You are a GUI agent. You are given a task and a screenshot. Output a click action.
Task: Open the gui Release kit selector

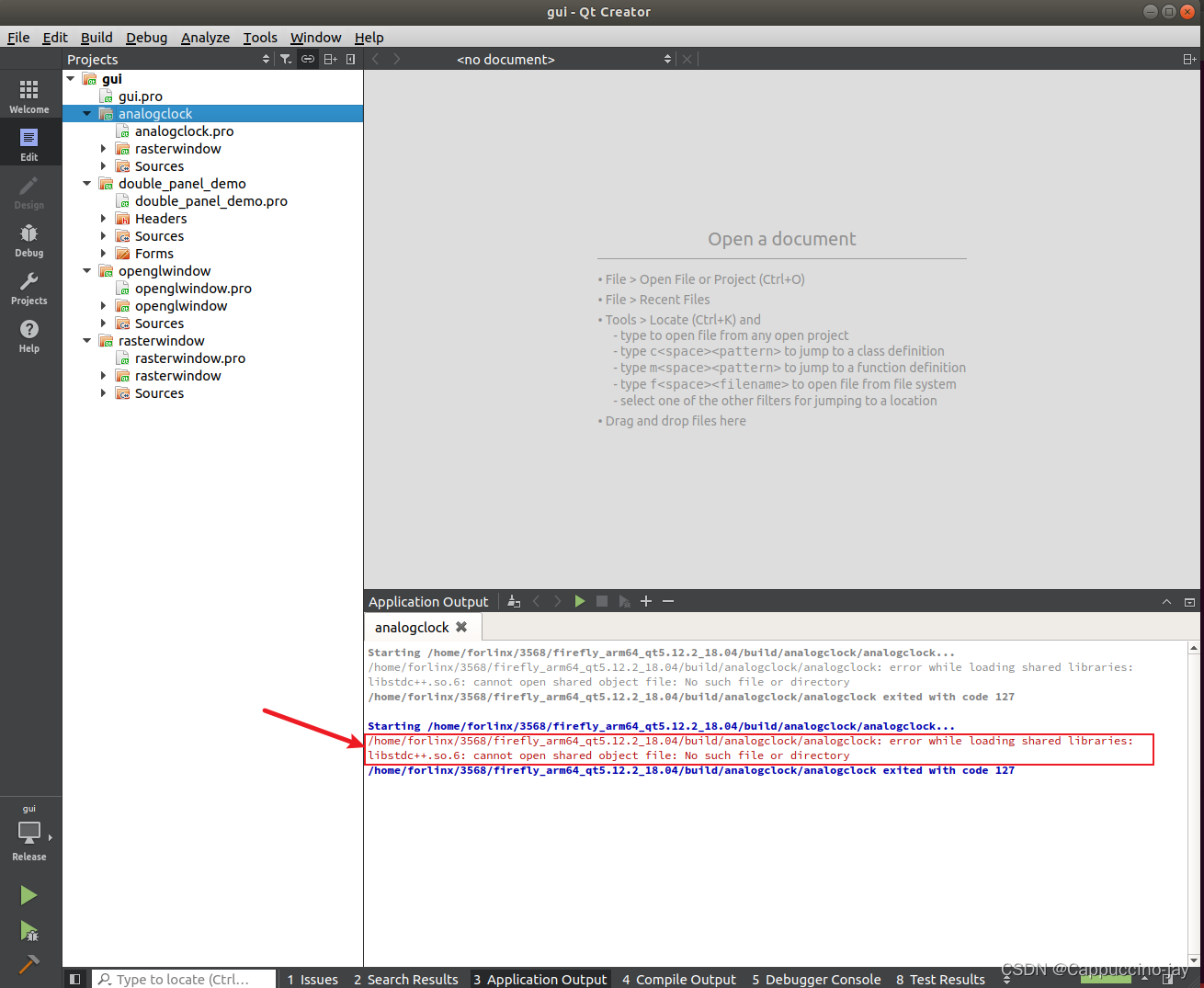point(29,833)
